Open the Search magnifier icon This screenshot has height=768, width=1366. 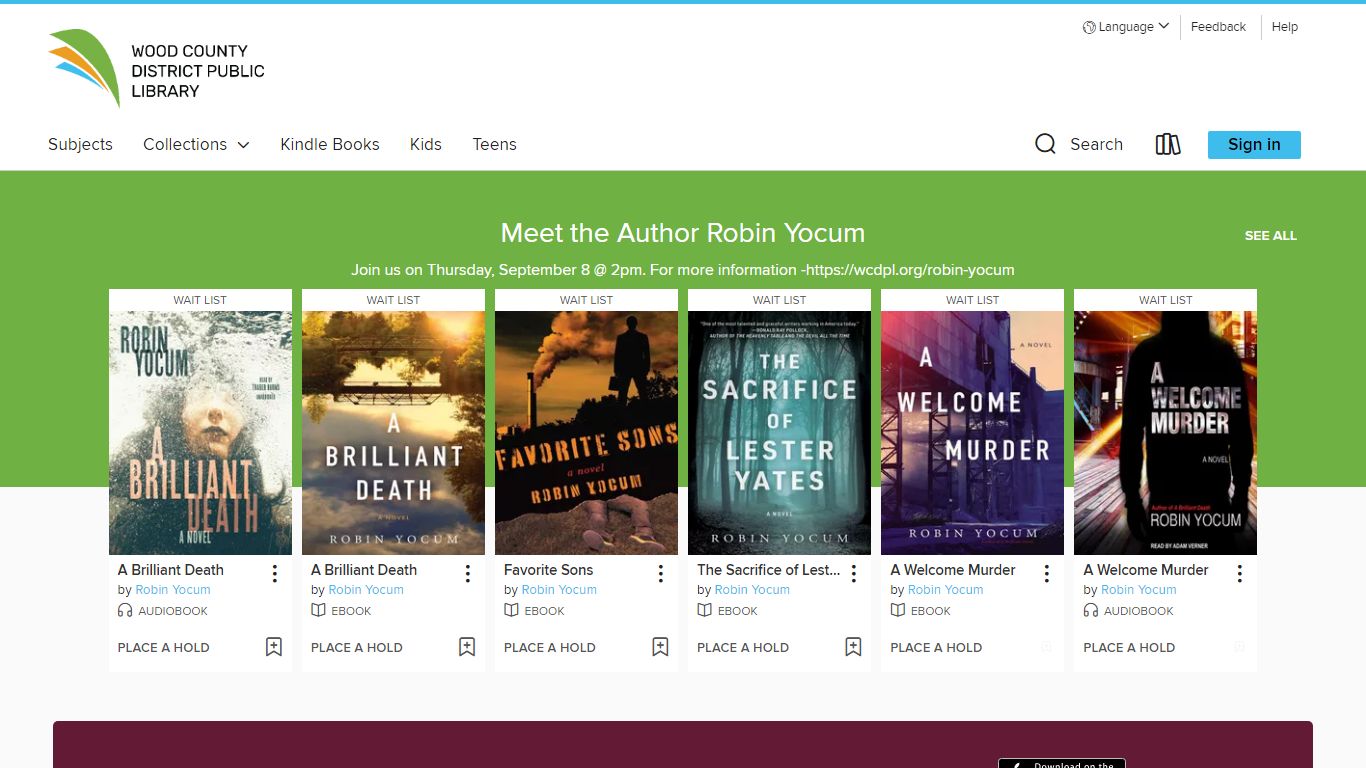click(1045, 144)
